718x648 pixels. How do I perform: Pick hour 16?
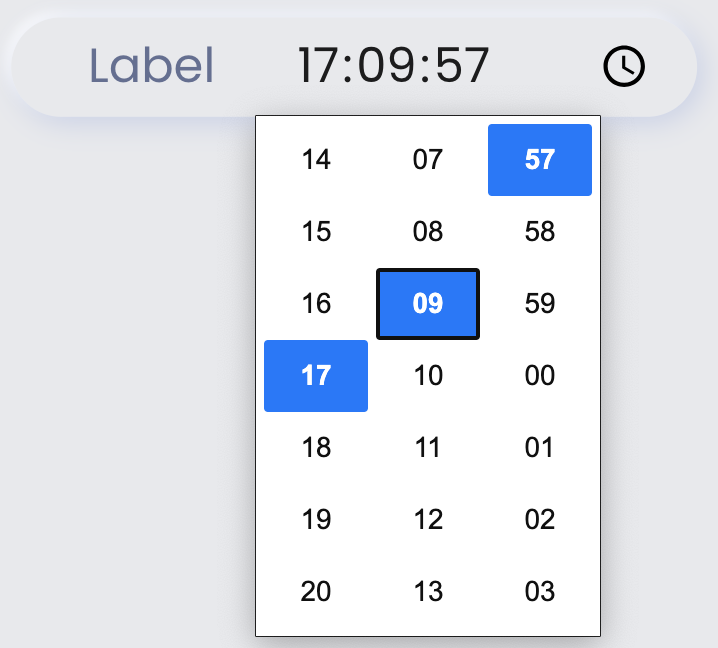316,304
